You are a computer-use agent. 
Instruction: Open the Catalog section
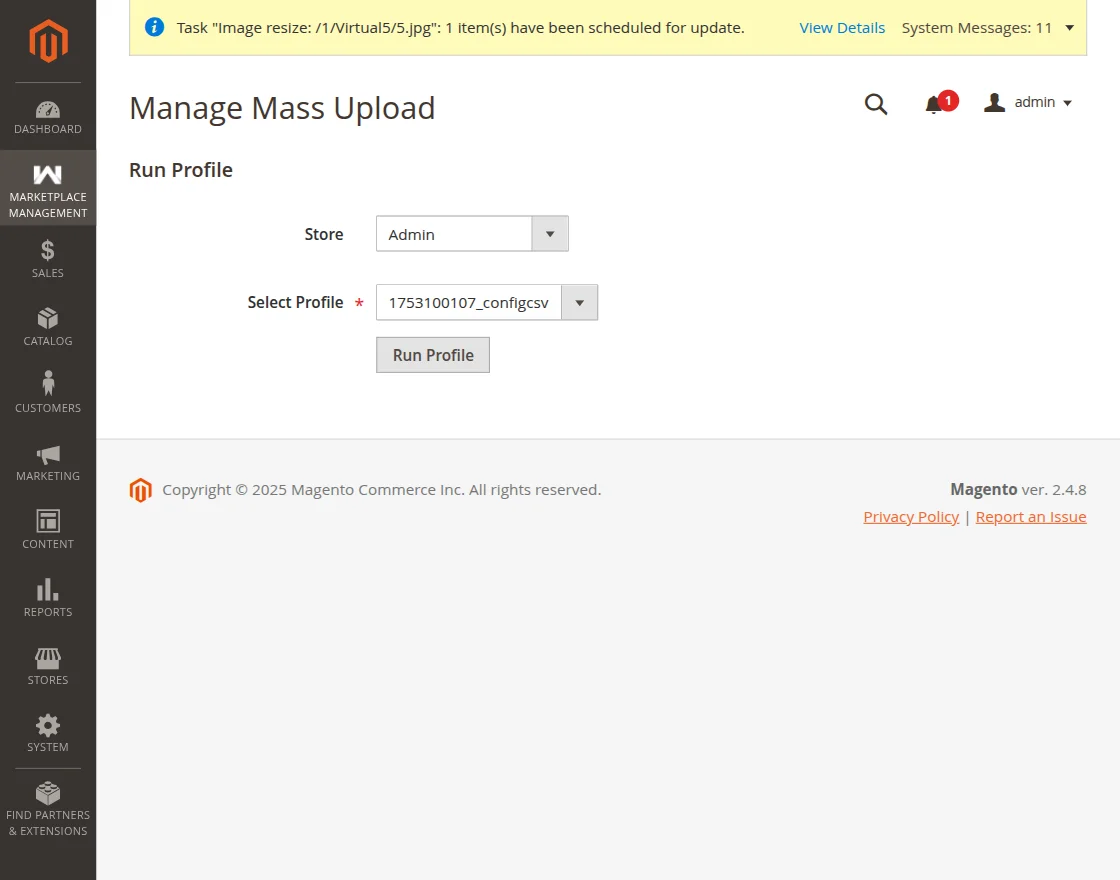47,326
